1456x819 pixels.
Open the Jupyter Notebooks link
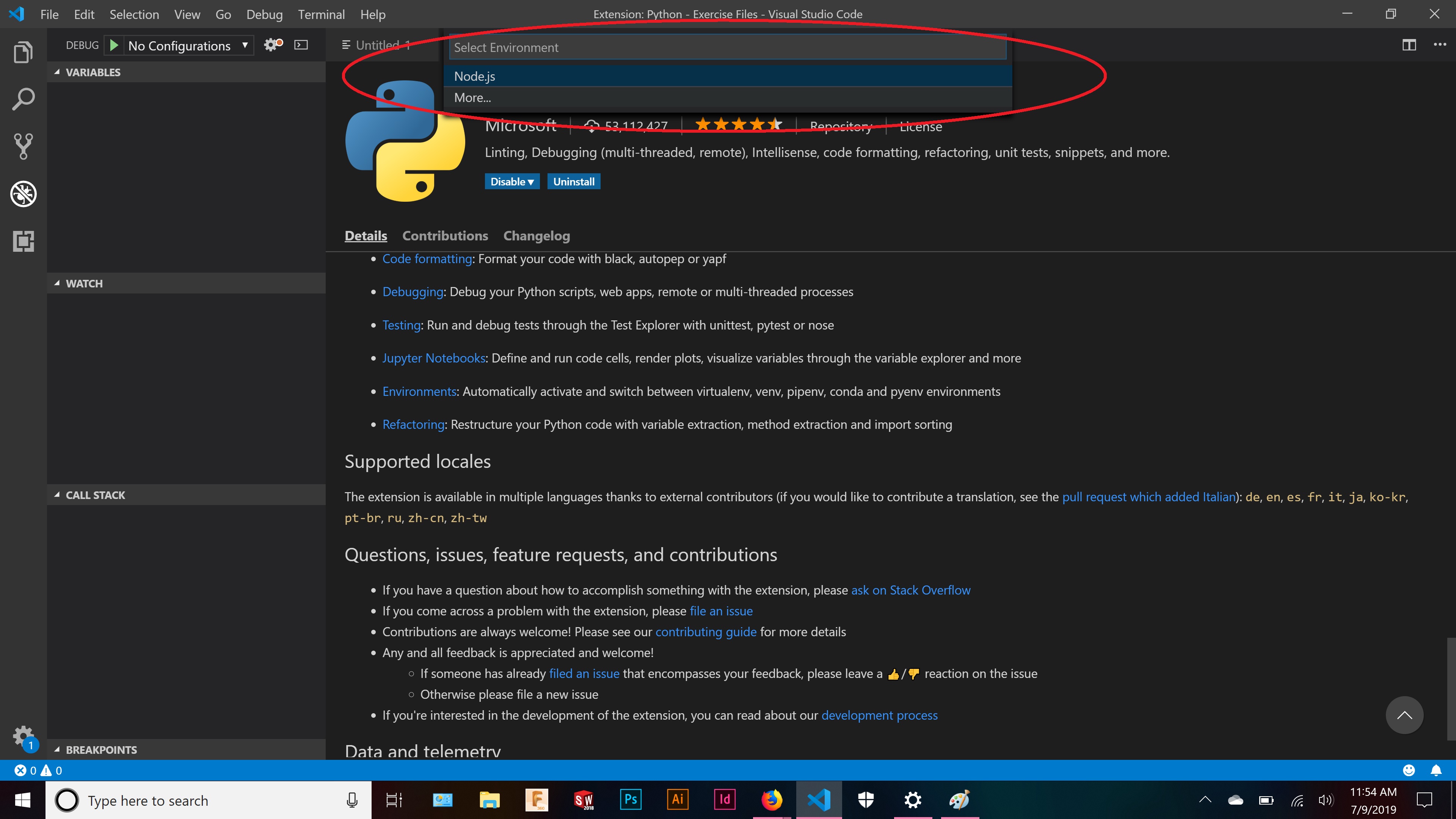point(433,358)
